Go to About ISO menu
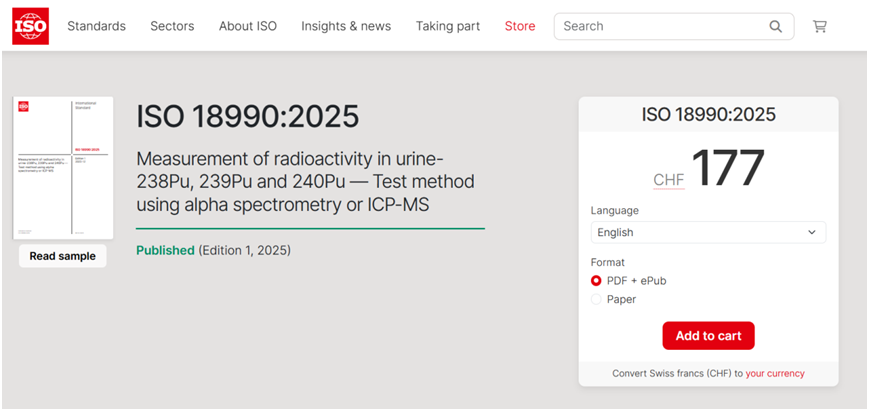This screenshot has width=869, height=411. [x=248, y=26]
